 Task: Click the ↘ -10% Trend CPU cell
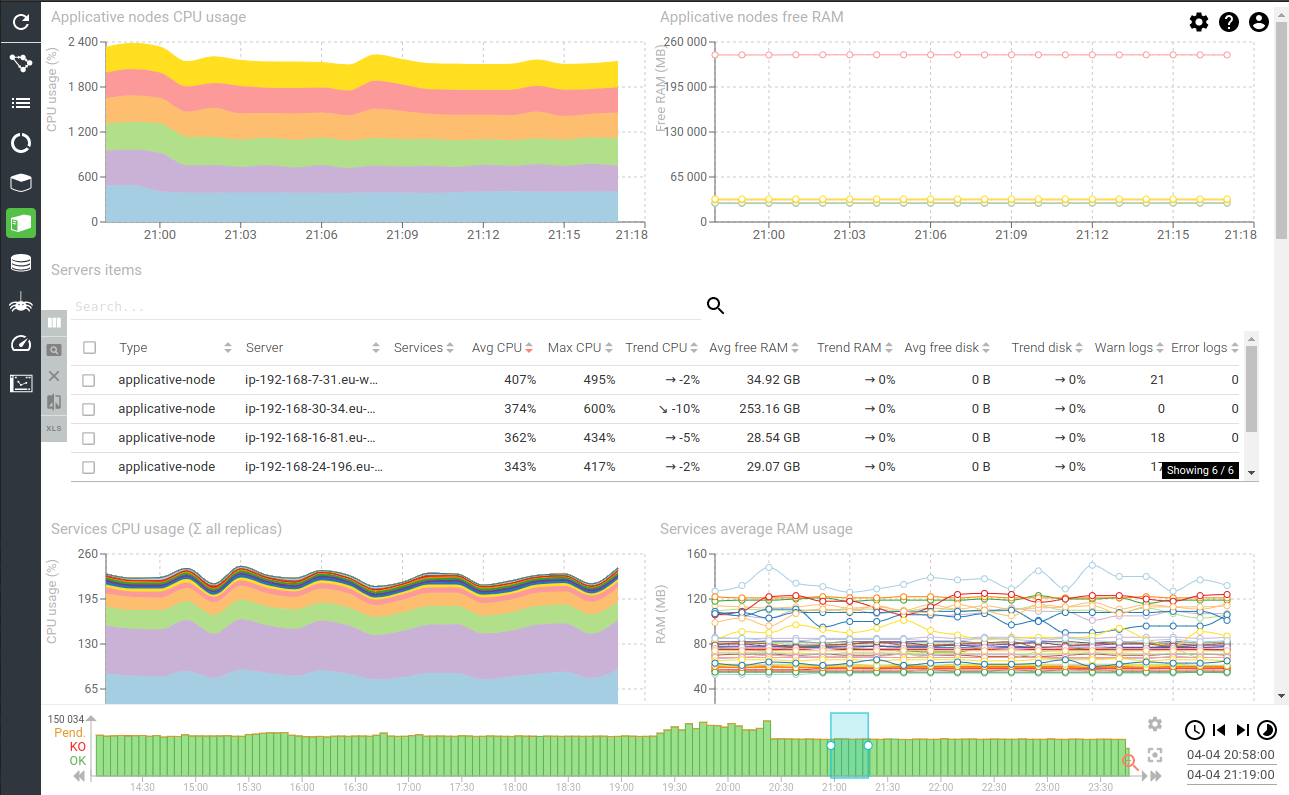[x=679, y=409]
